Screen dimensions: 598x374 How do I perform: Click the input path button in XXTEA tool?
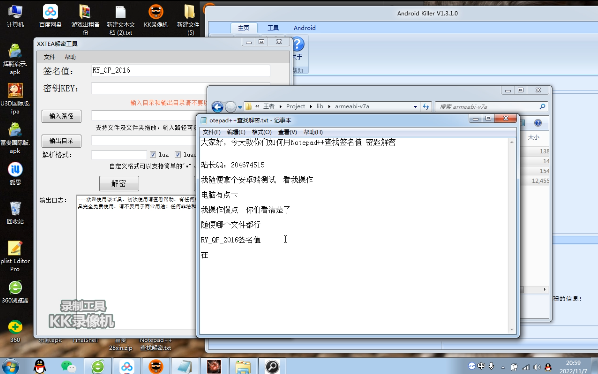[x=61, y=116]
